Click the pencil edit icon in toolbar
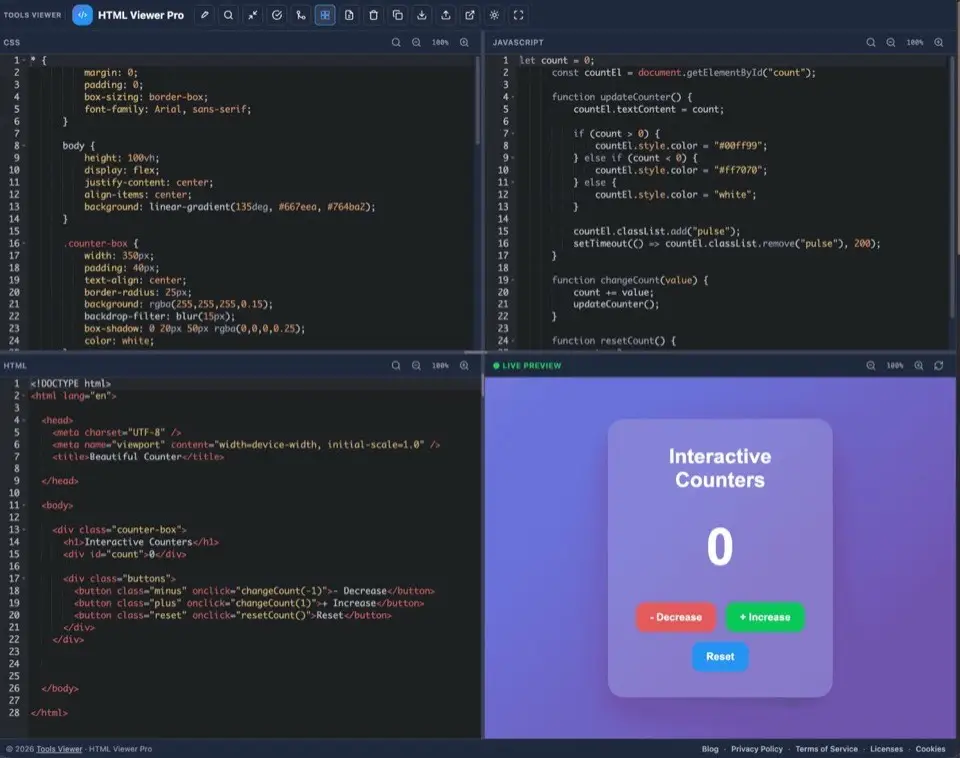Screen dimensions: 960x758 [x=204, y=15]
